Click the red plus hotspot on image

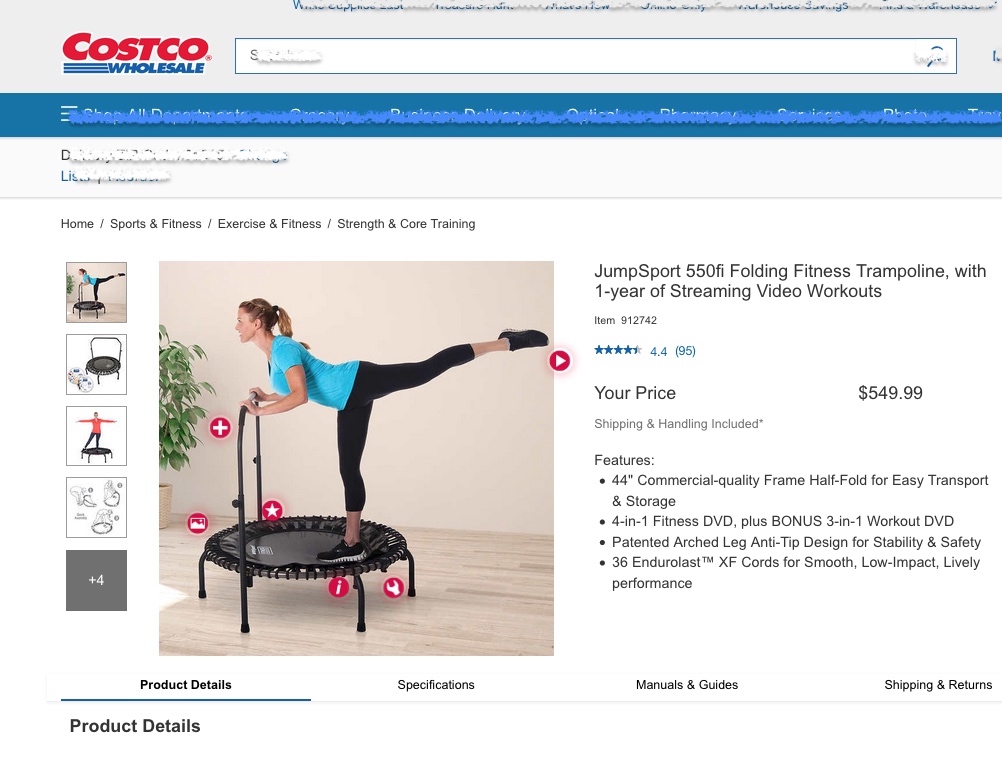[220, 428]
